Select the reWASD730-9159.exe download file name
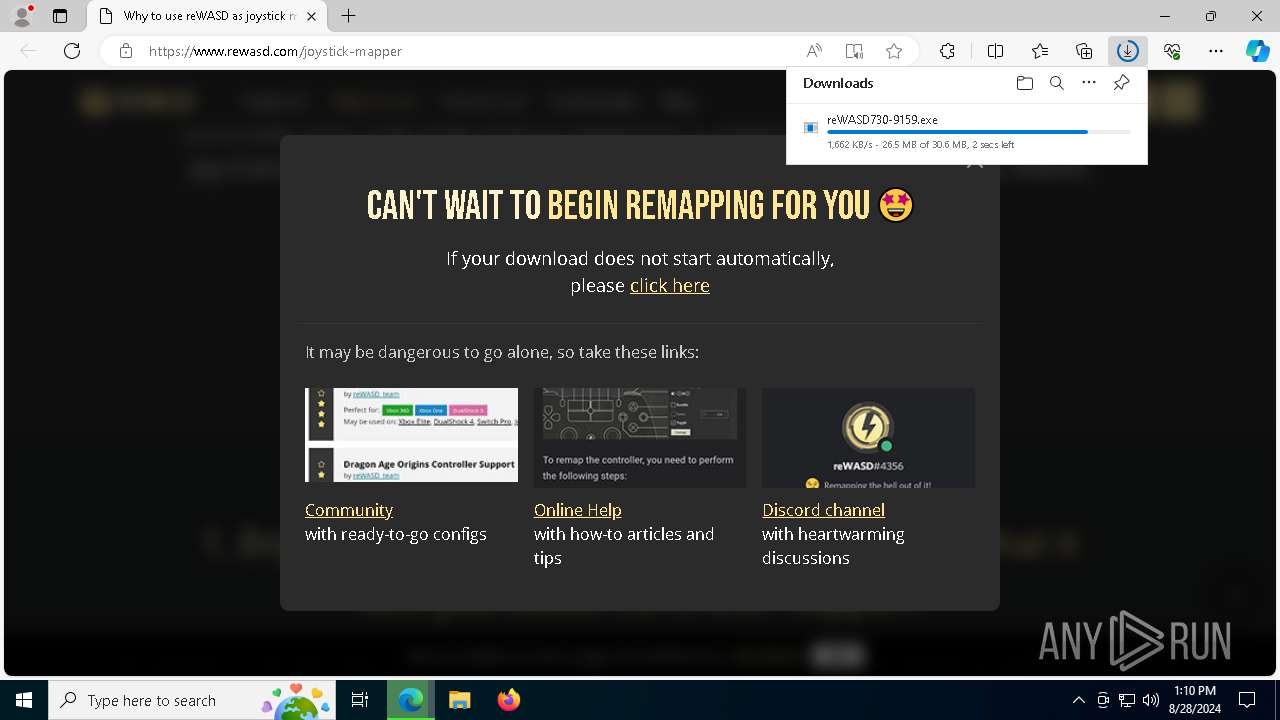This screenshot has width=1280, height=720. [x=882, y=120]
